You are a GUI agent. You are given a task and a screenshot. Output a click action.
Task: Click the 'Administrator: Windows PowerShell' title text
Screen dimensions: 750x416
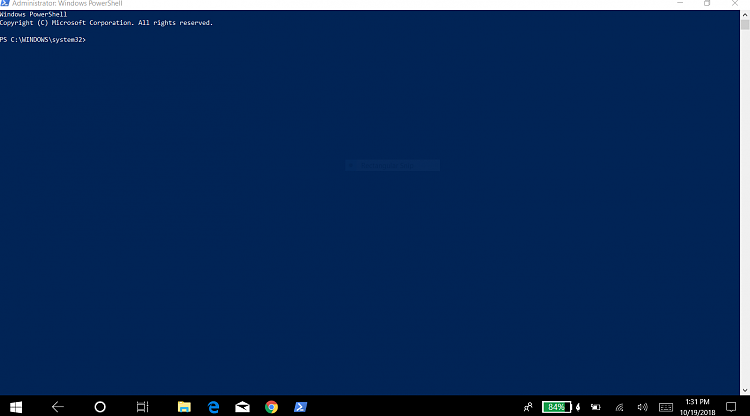[x=67, y=3]
